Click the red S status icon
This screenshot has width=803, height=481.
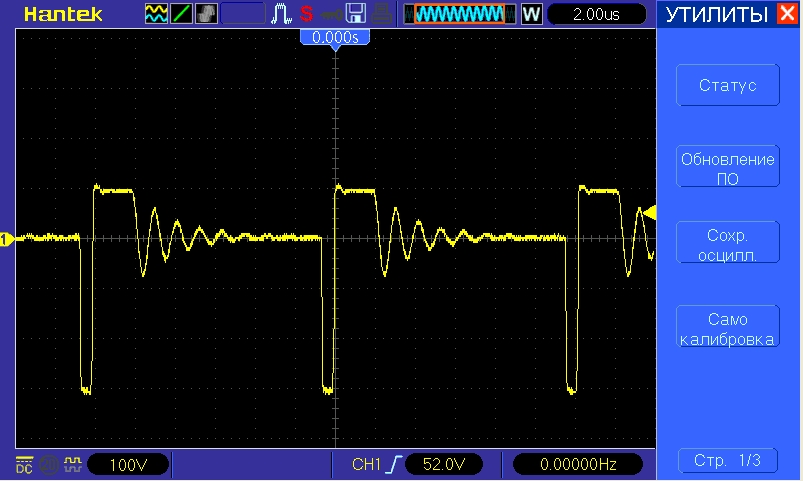tap(306, 14)
